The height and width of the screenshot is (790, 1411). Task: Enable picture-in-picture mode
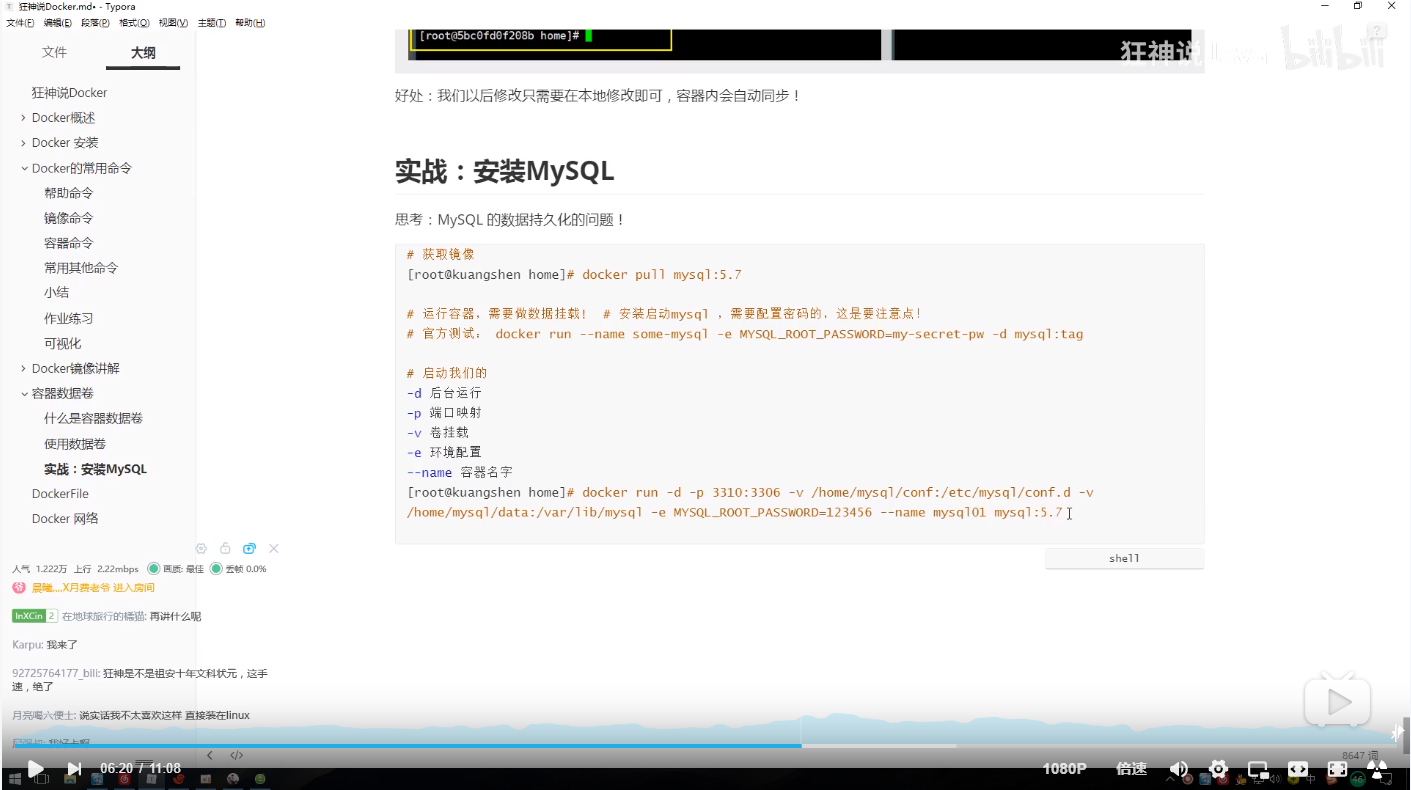coord(1258,770)
